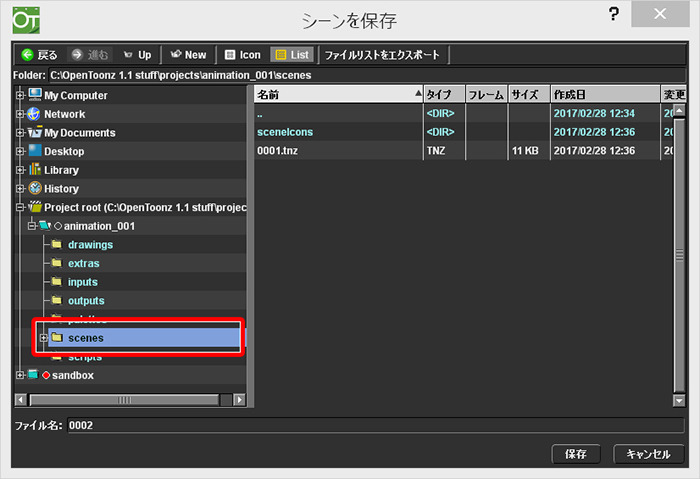
Task: Select the scenes folder label
Action: pos(86,338)
